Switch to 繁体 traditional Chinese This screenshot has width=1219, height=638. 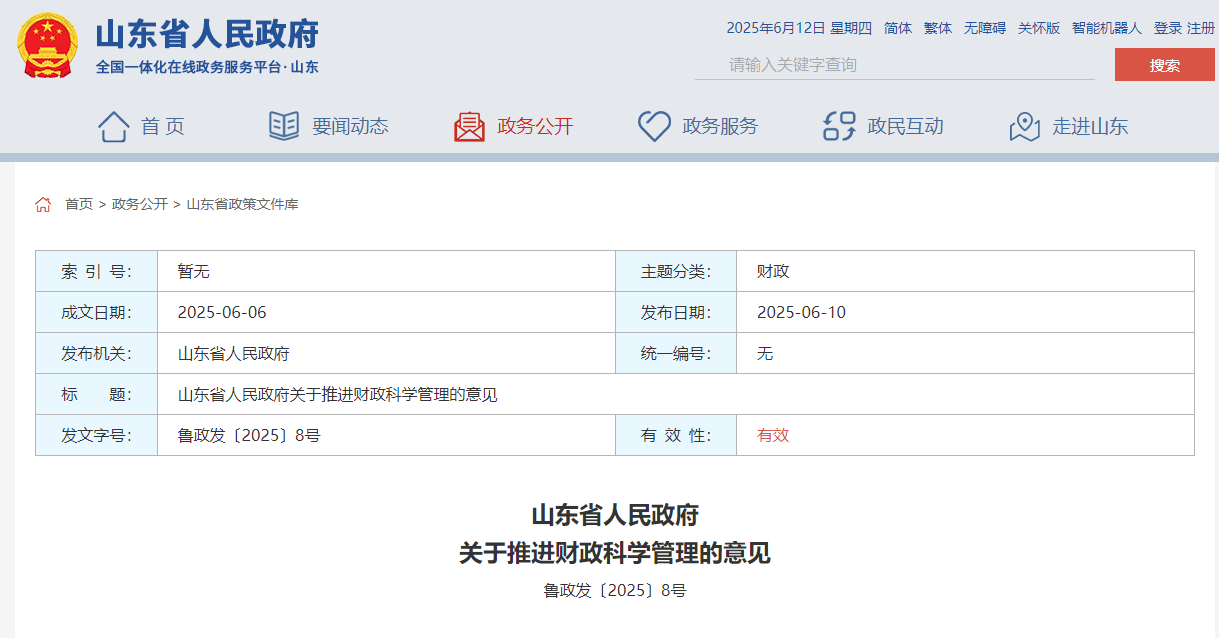point(938,28)
